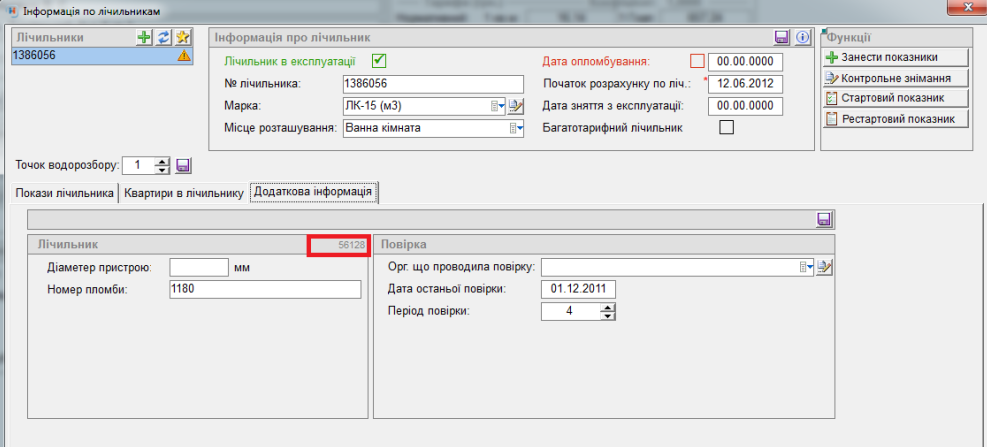The width and height of the screenshot is (987, 447).
Task: Save meter info with the floppy disk icon
Action: pyautogui.click(x=783, y=37)
